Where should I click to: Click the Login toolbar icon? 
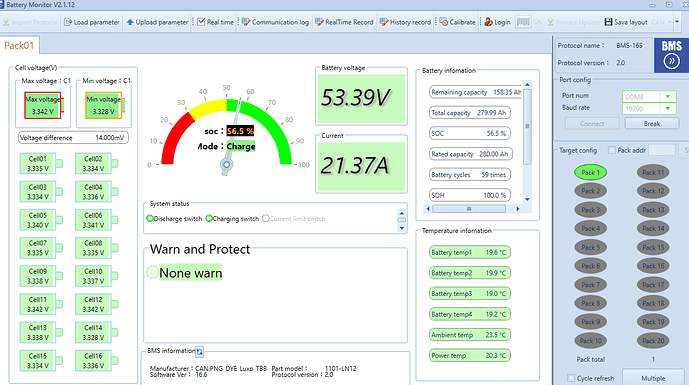pos(488,22)
